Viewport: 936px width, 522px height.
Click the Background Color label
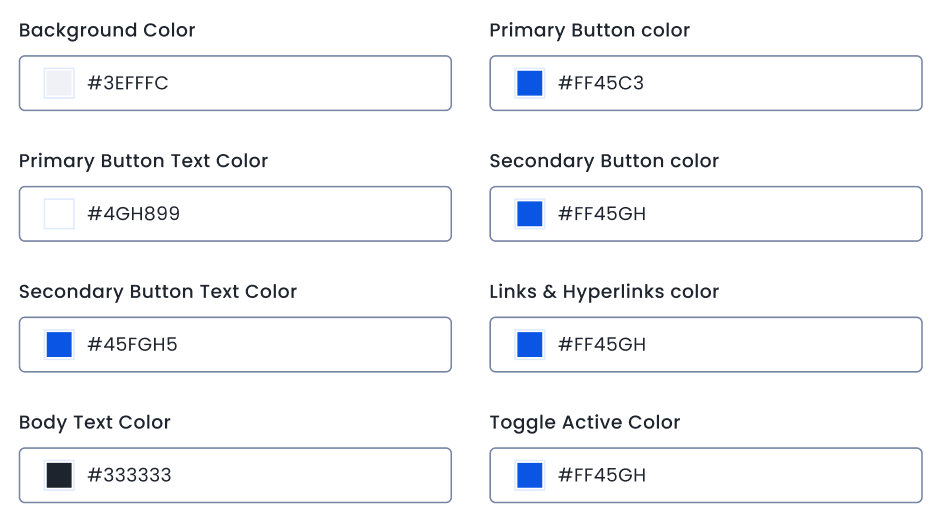point(107,30)
